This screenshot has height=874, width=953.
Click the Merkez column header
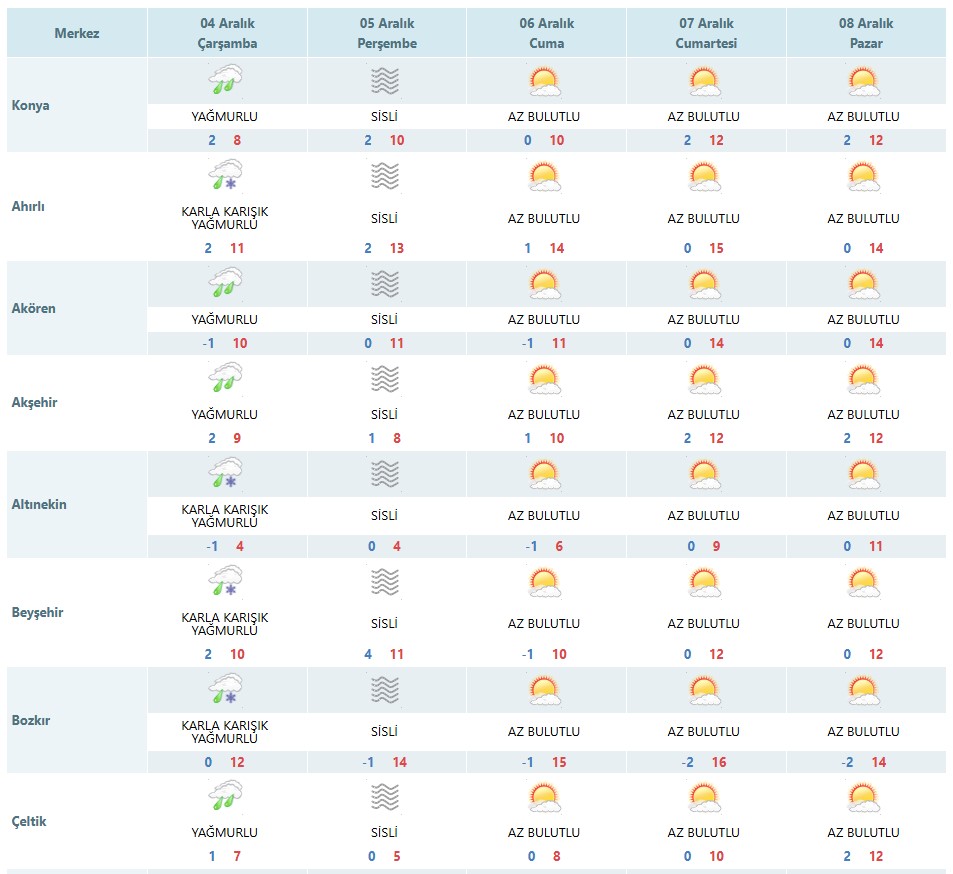coord(77,33)
